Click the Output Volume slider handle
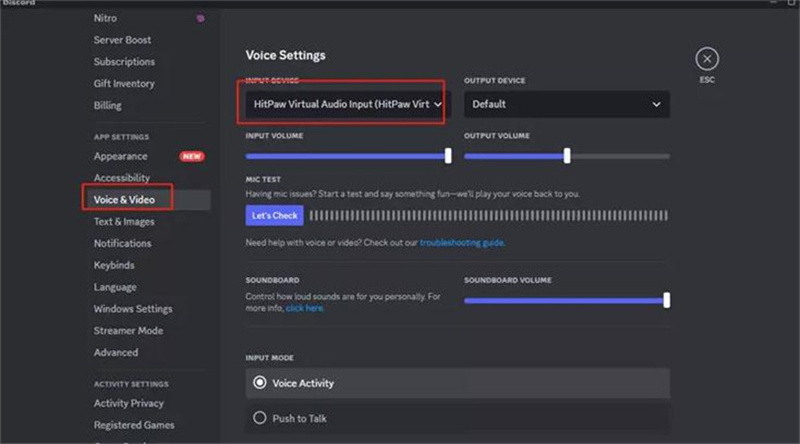Screen dimensions: 800x444 point(567,155)
